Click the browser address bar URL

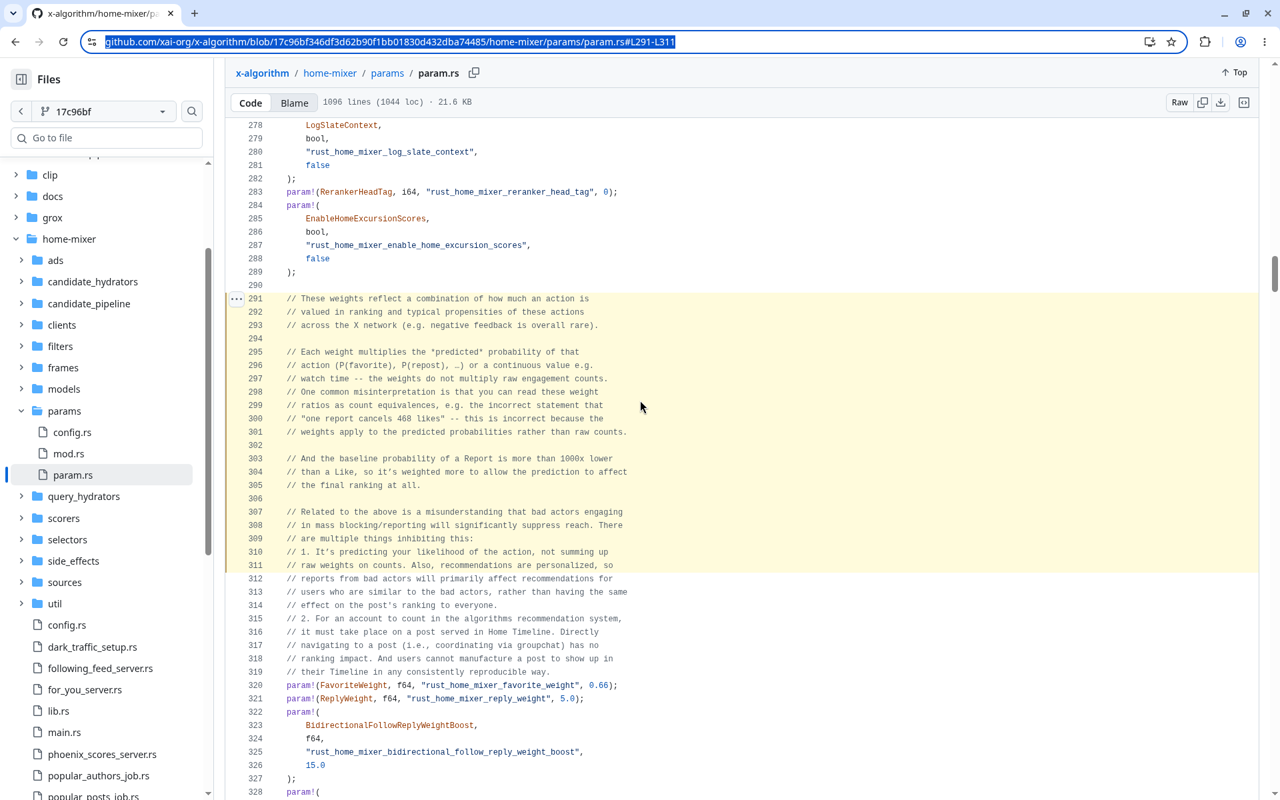[390, 42]
